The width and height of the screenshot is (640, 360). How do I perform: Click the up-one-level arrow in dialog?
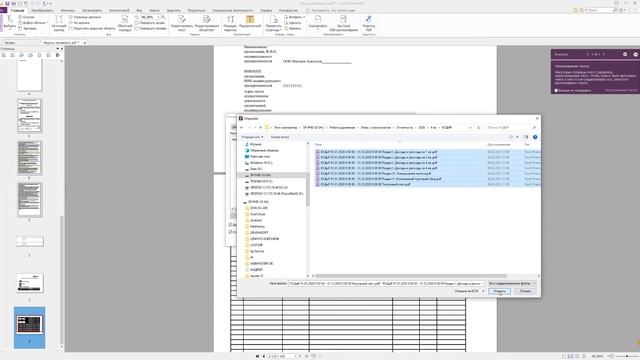(260, 127)
